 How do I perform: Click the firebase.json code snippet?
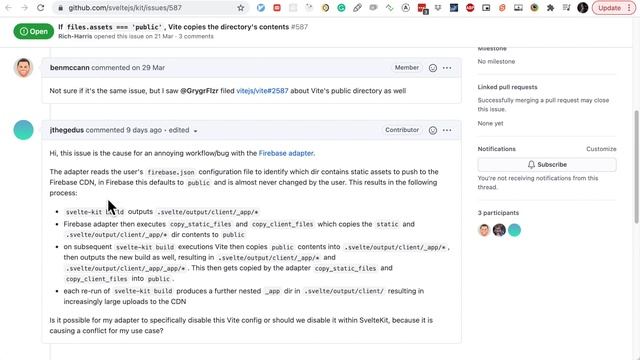[x=171, y=172]
